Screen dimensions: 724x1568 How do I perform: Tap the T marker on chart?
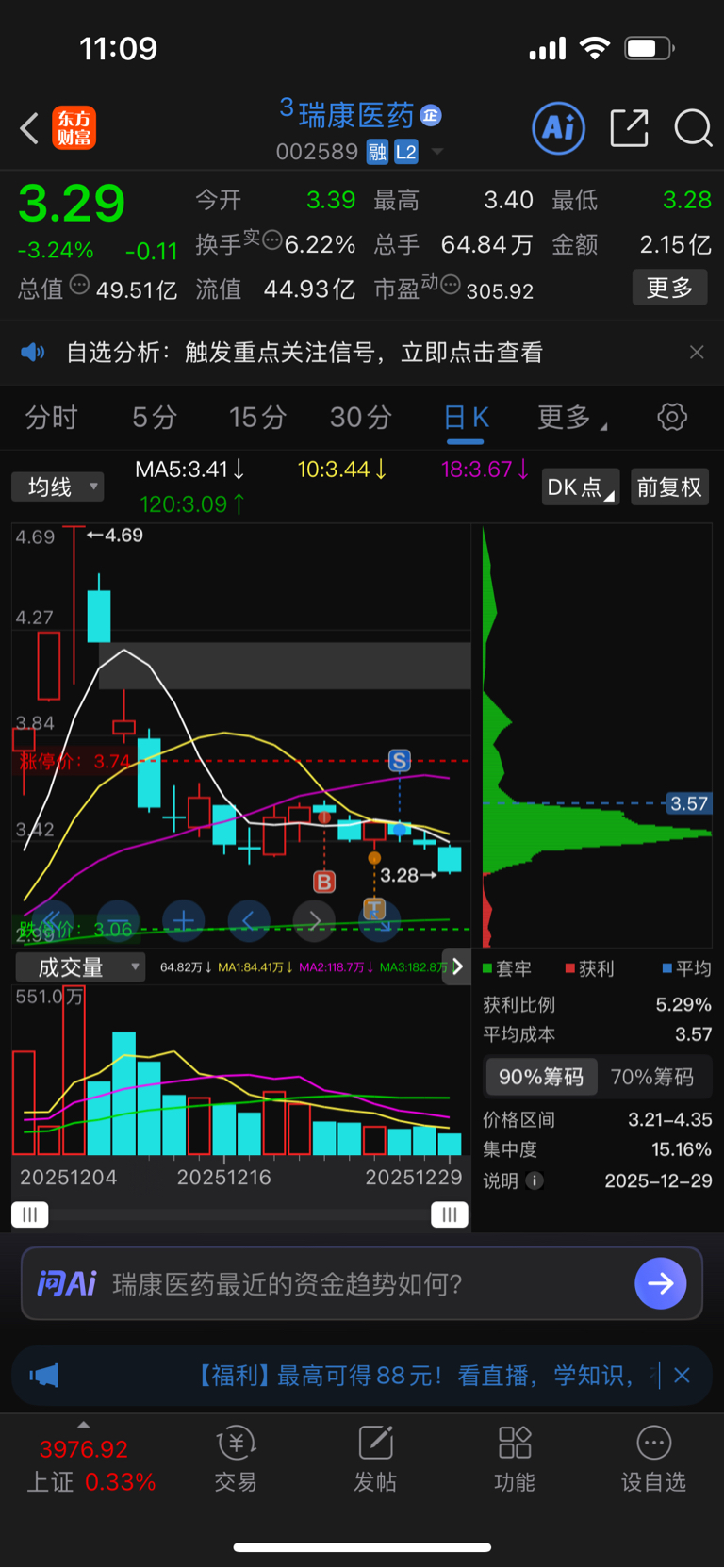point(374,908)
